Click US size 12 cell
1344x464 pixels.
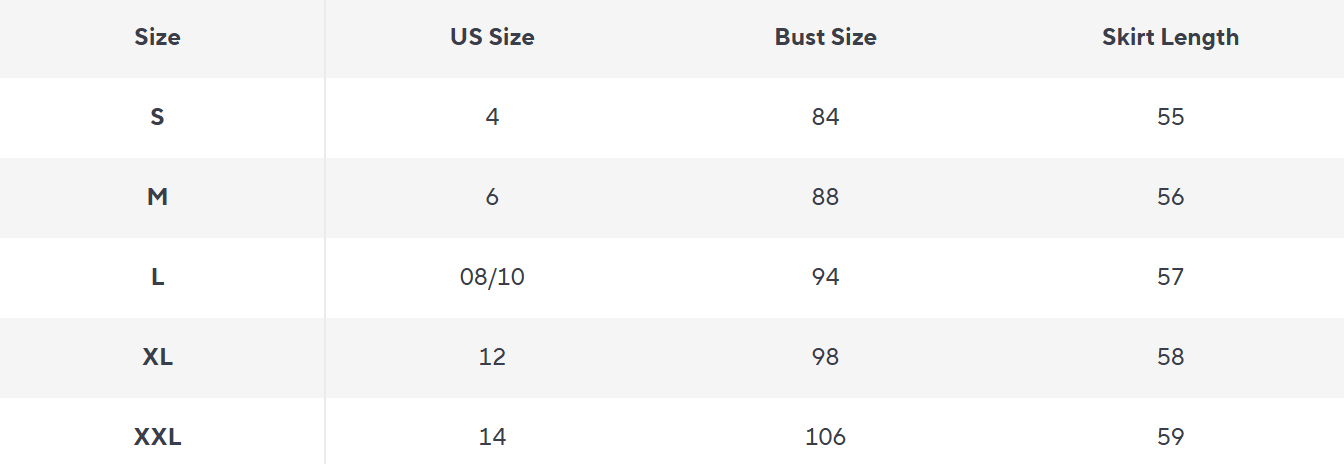click(492, 357)
